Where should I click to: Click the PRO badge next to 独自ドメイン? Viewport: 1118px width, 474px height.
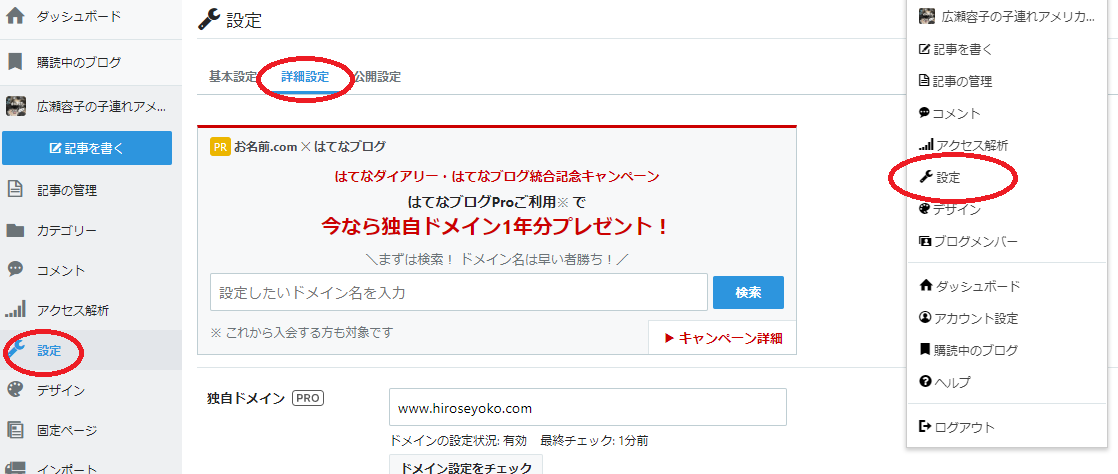coord(308,398)
